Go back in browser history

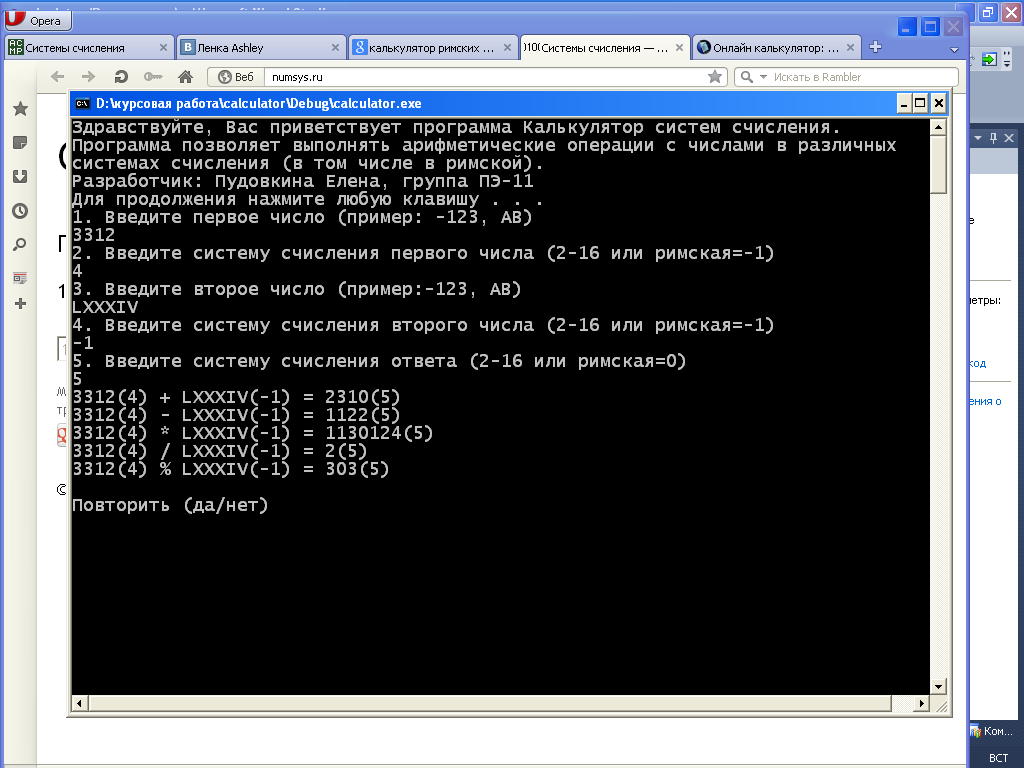click(x=57, y=77)
